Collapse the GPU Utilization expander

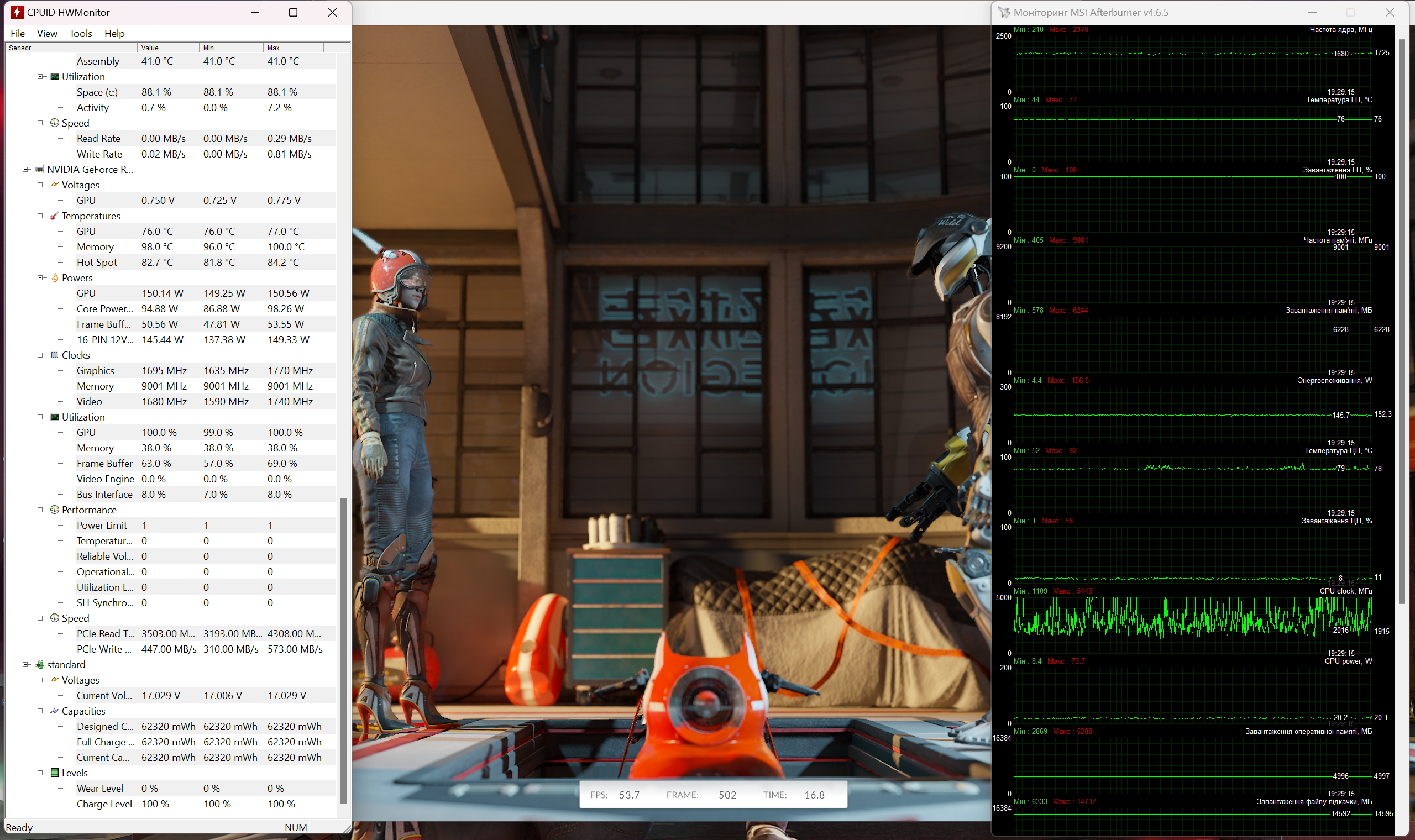(x=40, y=417)
